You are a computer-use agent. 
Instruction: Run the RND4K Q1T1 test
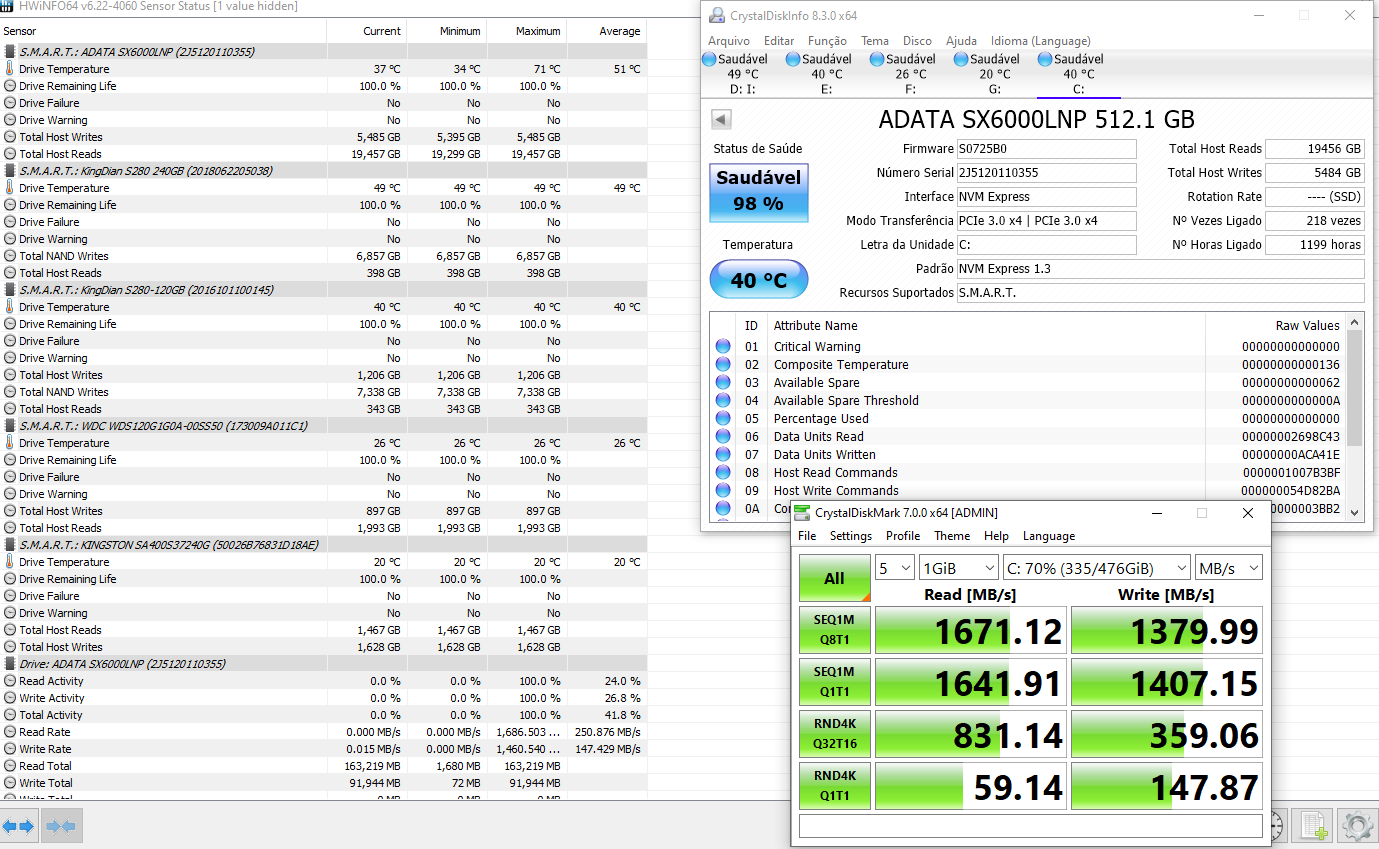click(834, 786)
